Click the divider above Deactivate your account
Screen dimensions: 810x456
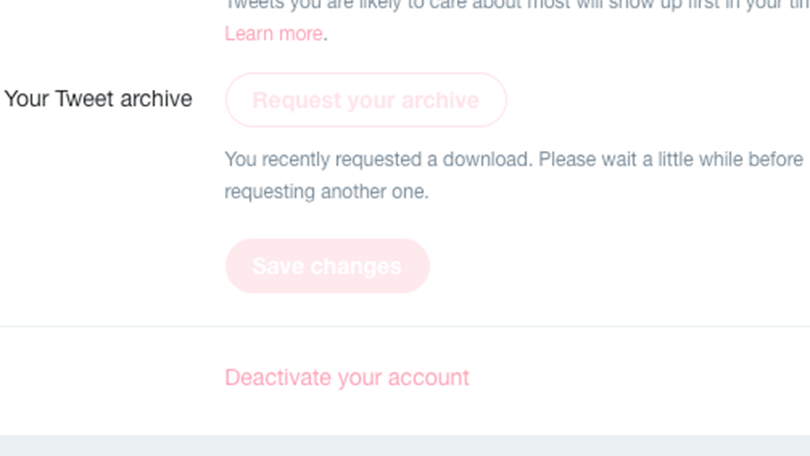405,326
